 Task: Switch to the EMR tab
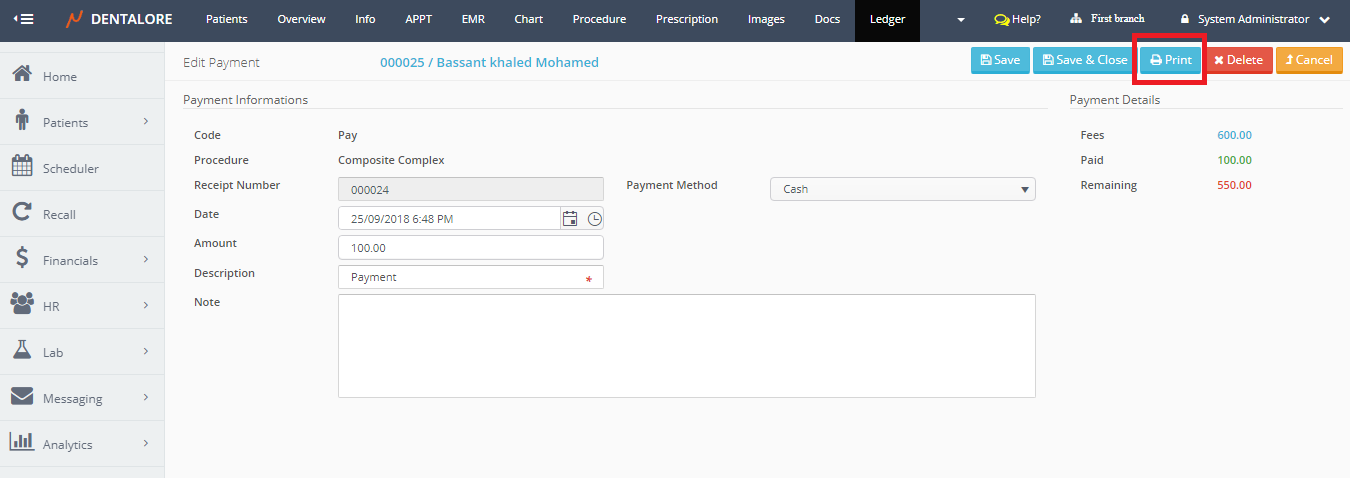(x=473, y=19)
